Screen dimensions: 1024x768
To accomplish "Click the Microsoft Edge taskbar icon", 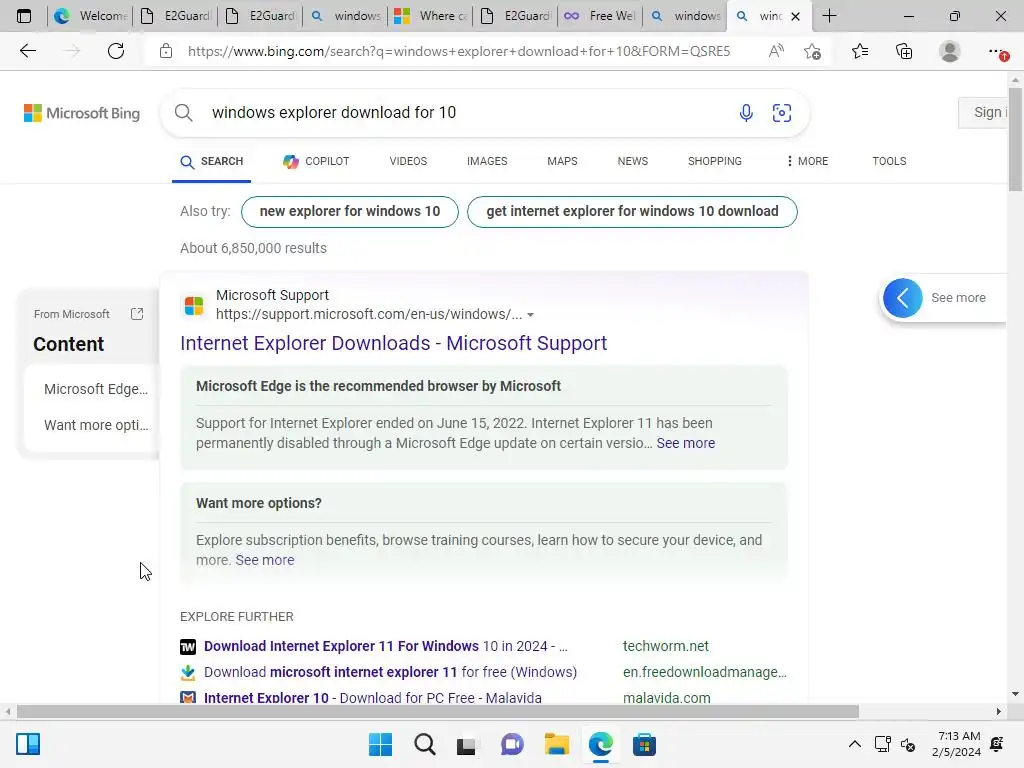I will pyautogui.click(x=600, y=744).
